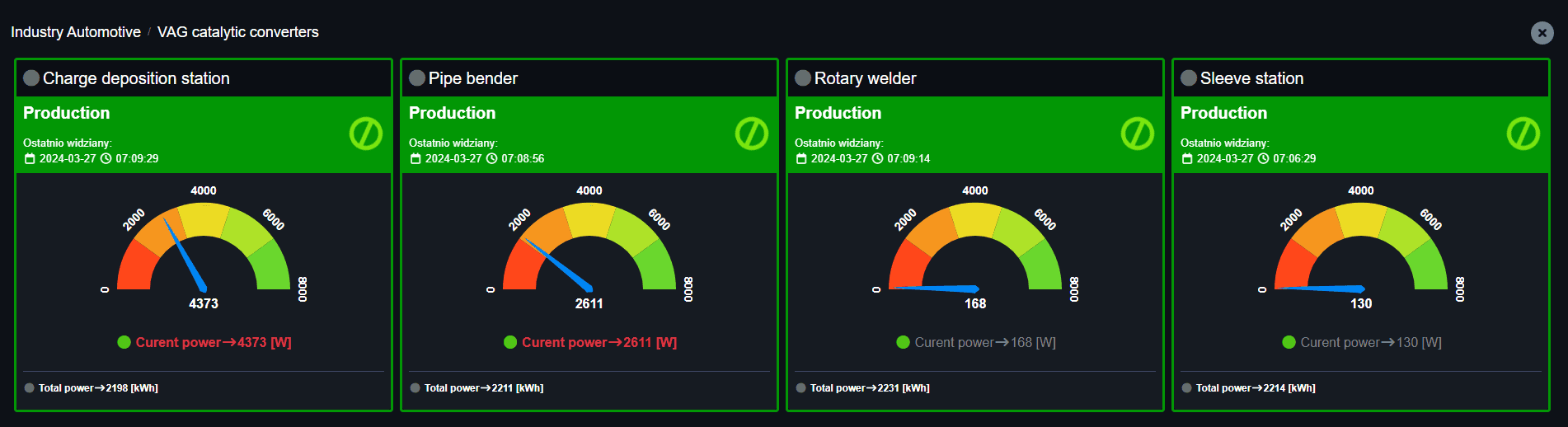Click the production status icon on Charge deposition station

pos(365,134)
